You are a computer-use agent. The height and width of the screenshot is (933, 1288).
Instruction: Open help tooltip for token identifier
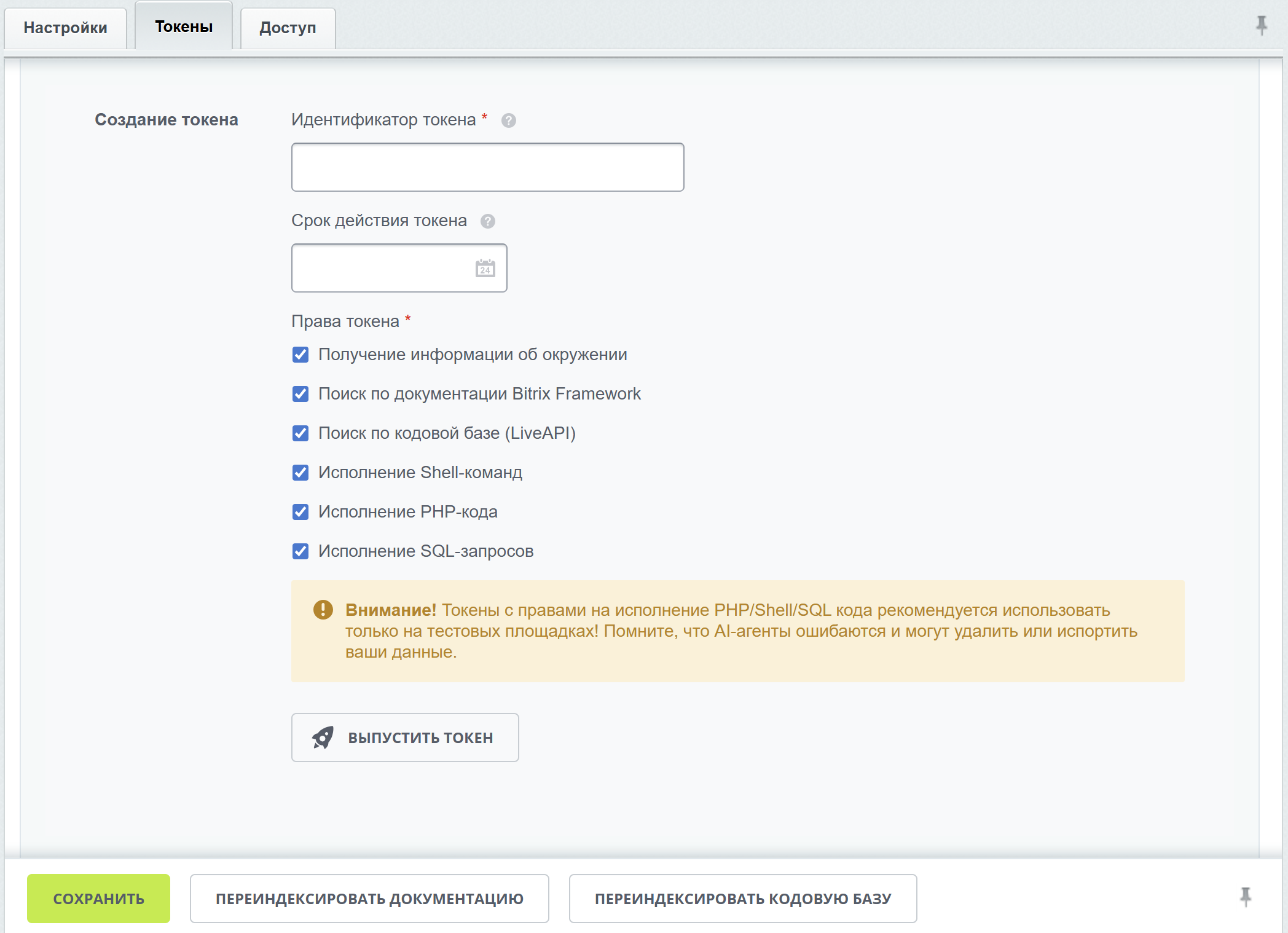[x=508, y=120]
